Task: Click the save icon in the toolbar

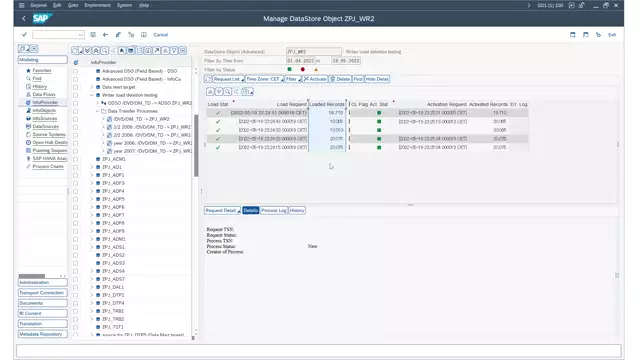Action: tap(93, 35)
